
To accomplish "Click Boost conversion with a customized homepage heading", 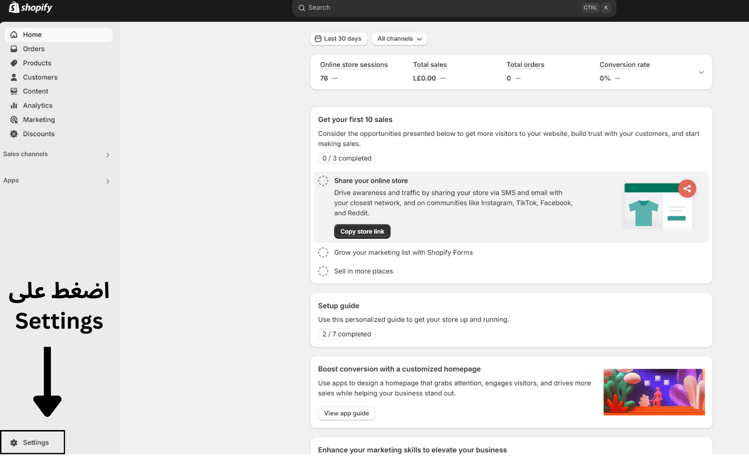I will pos(399,369).
